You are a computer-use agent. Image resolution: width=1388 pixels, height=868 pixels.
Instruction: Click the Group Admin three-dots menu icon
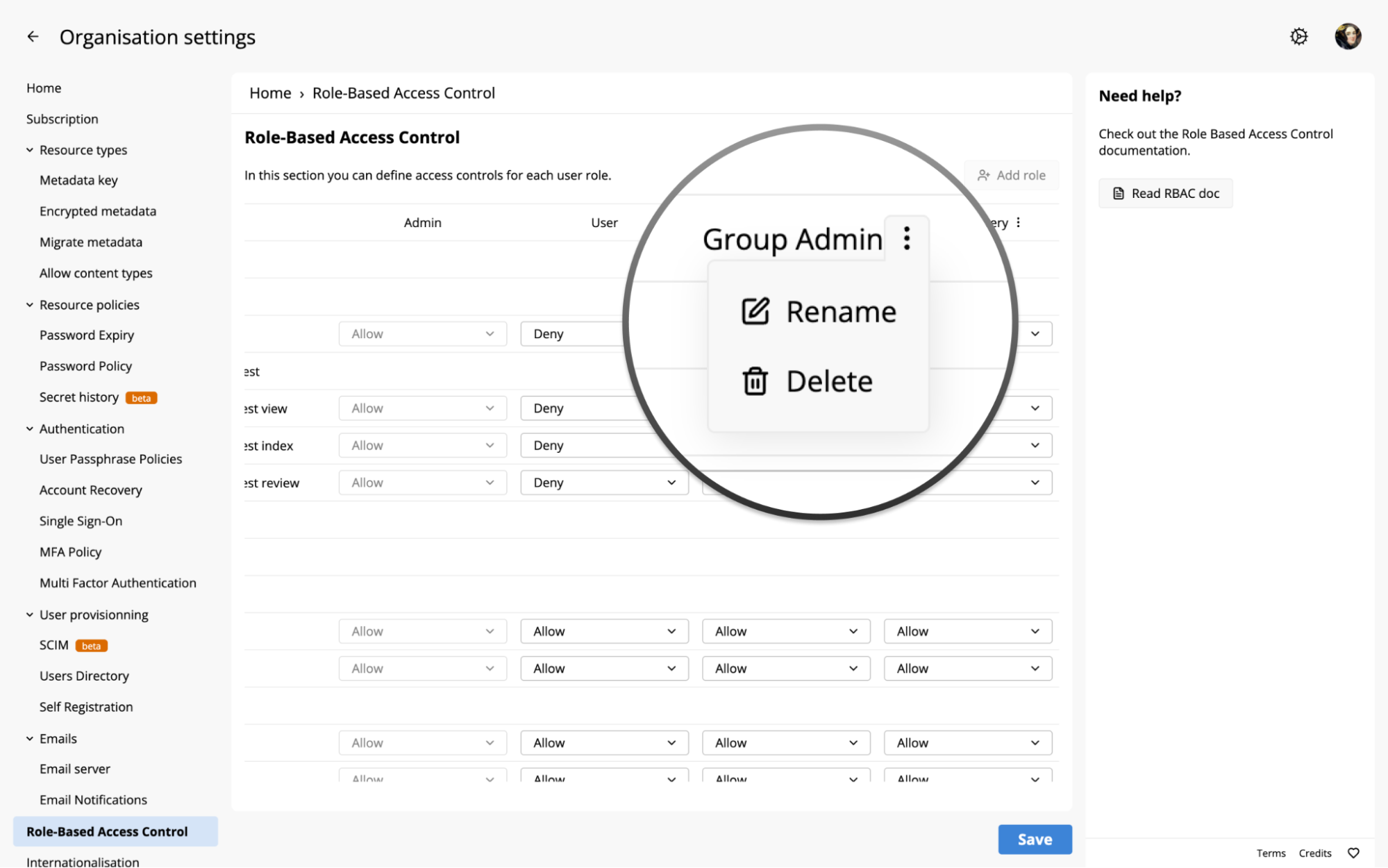pos(906,239)
